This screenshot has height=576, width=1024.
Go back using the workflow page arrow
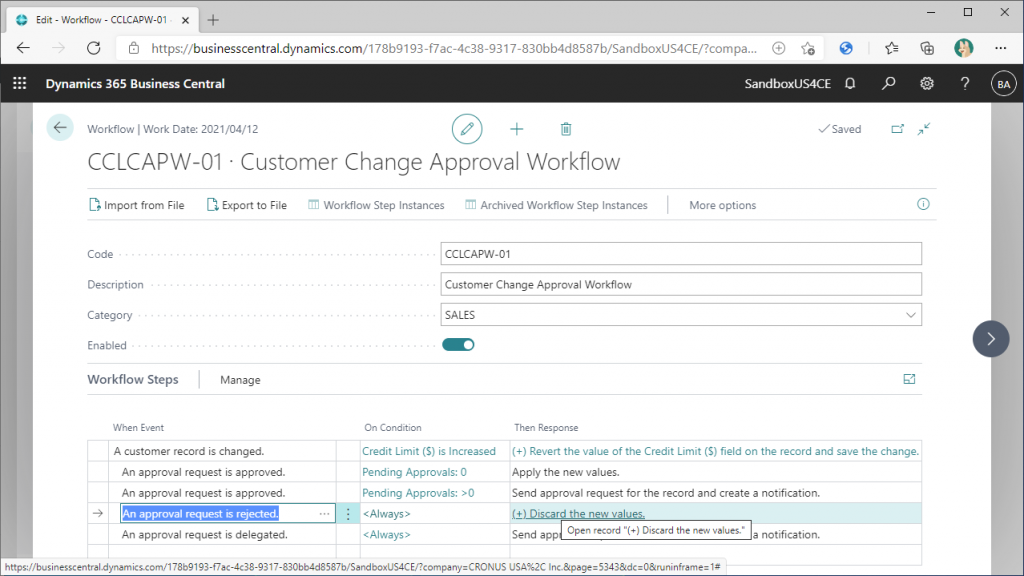pyautogui.click(x=60, y=128)
